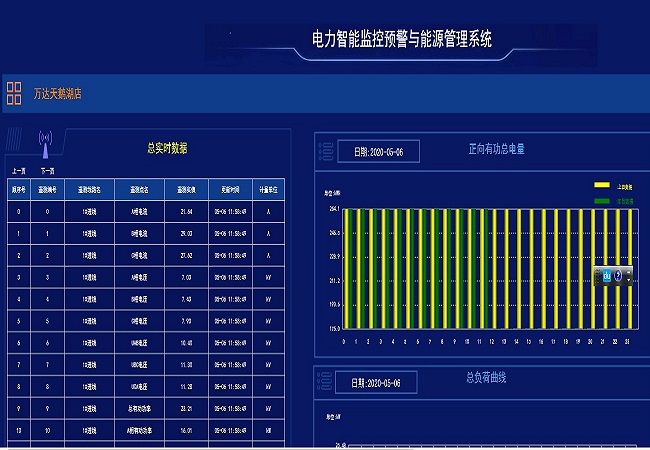Click the list icon beside the load curve date
Screen dimensions: 650x450
[325, 382]
